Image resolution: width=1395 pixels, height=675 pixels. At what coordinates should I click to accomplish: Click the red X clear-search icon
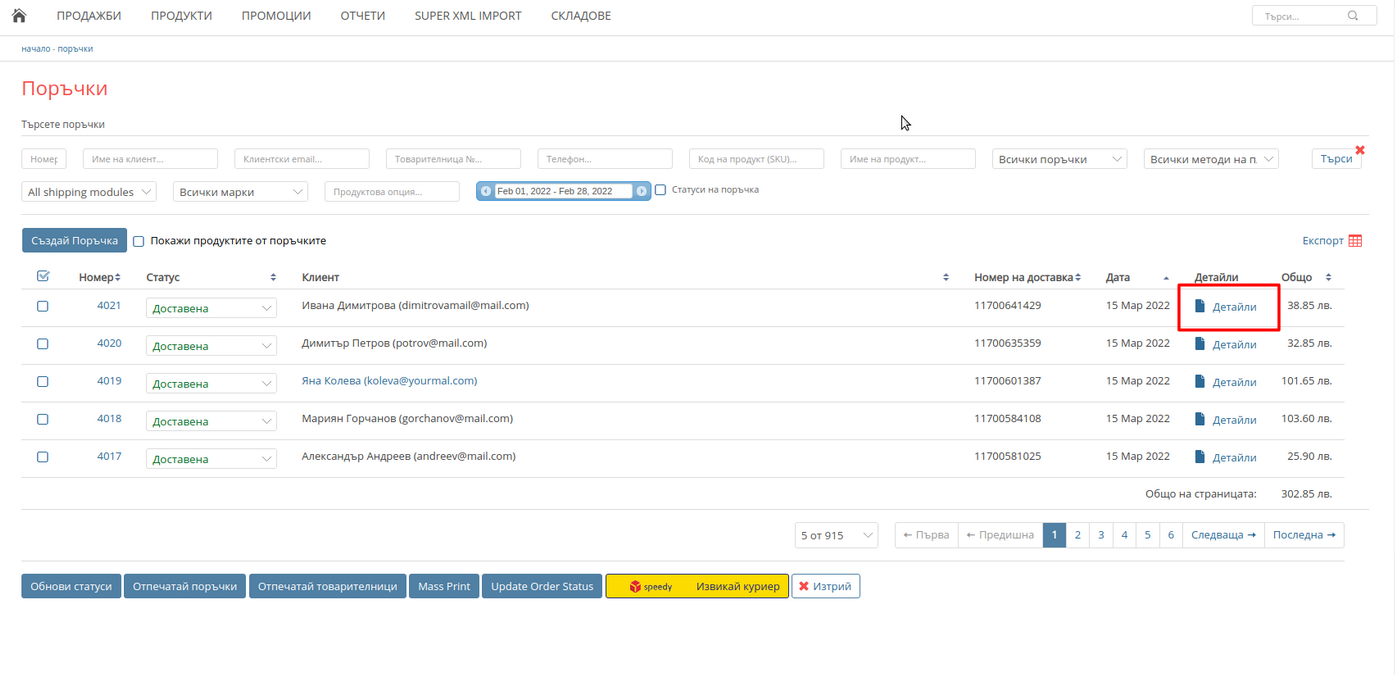[x=1360, y=150]
